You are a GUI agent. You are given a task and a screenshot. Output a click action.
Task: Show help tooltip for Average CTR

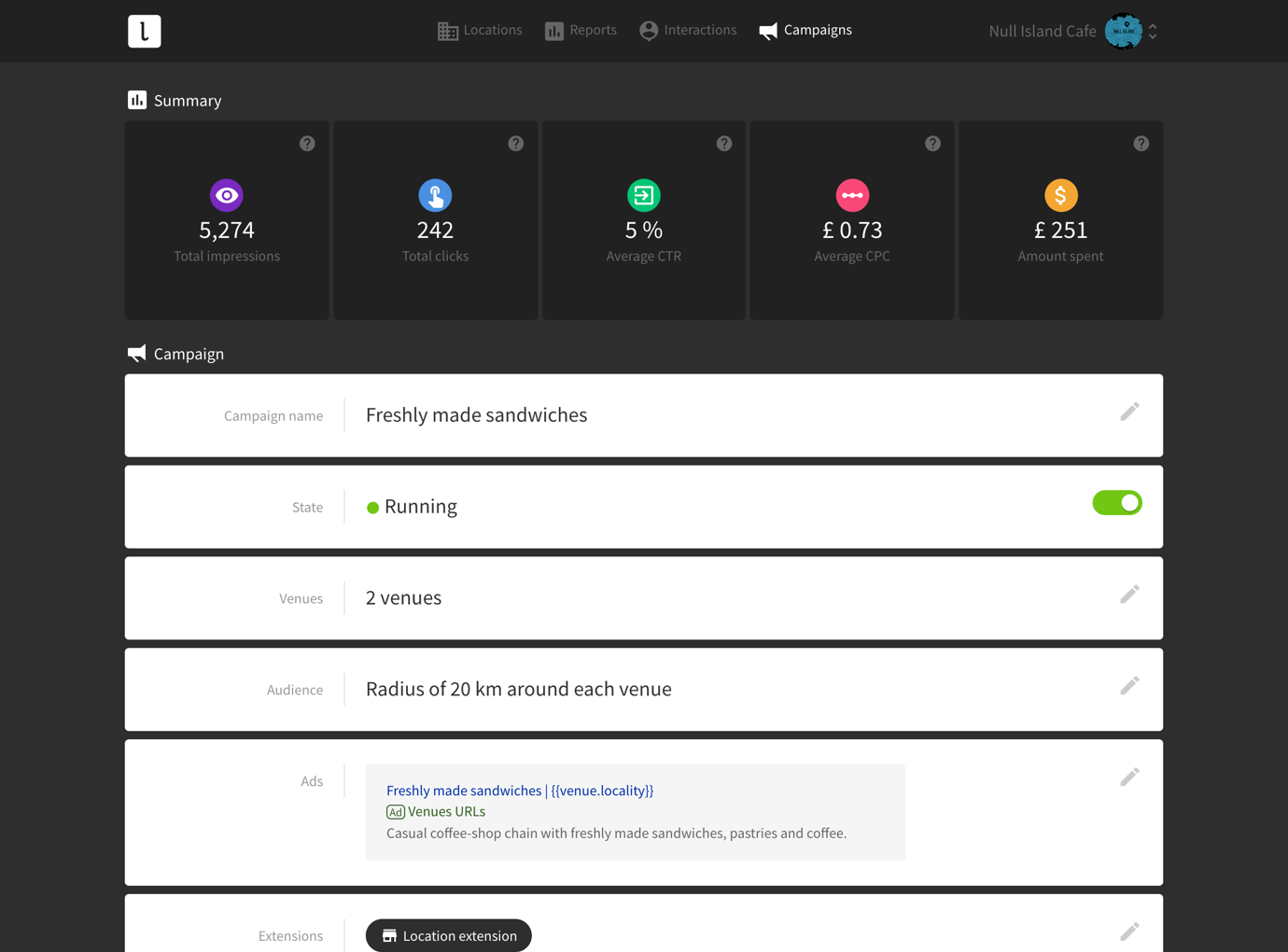[x=724, y=144]
